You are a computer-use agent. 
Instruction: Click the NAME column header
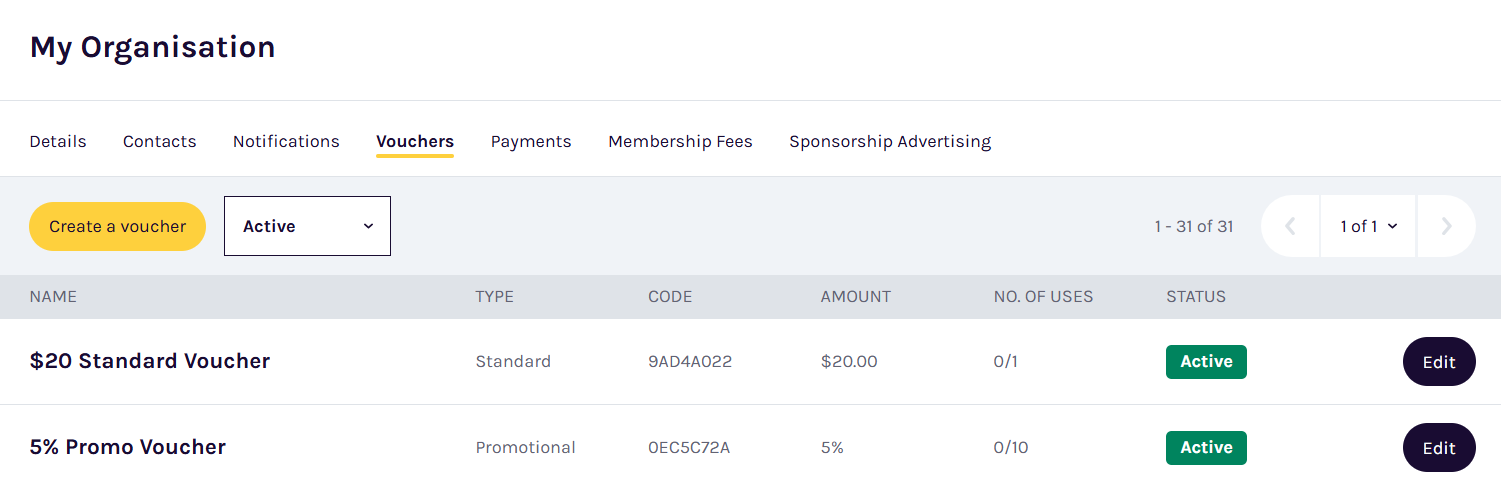(x=53, y=297)
